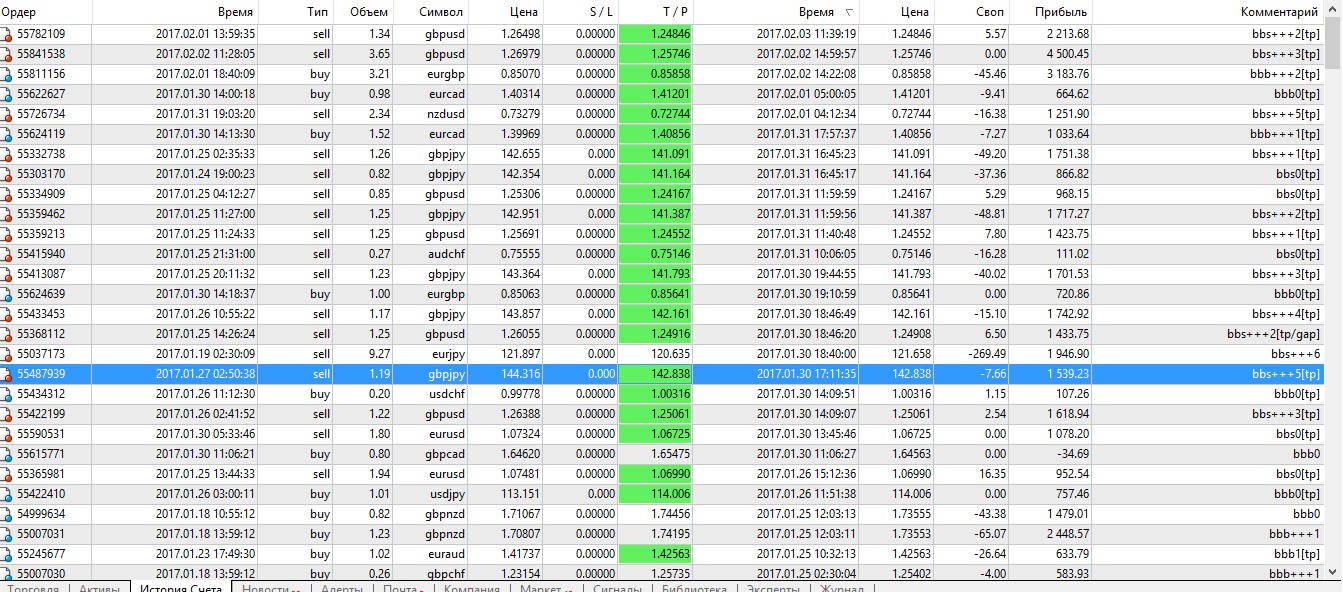Click the order icon beside 55413087
Viewport: 1343px width, 592px height.
click(7, 274)
